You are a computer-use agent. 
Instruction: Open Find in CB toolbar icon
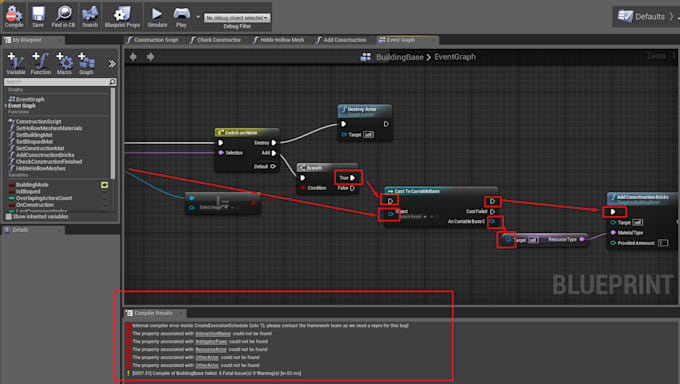[63, 16]
